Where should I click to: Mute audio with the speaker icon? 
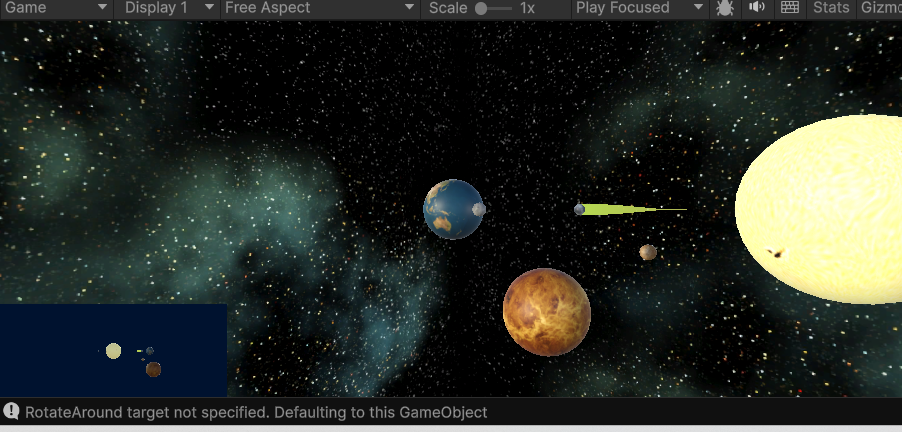pos(757,7)
